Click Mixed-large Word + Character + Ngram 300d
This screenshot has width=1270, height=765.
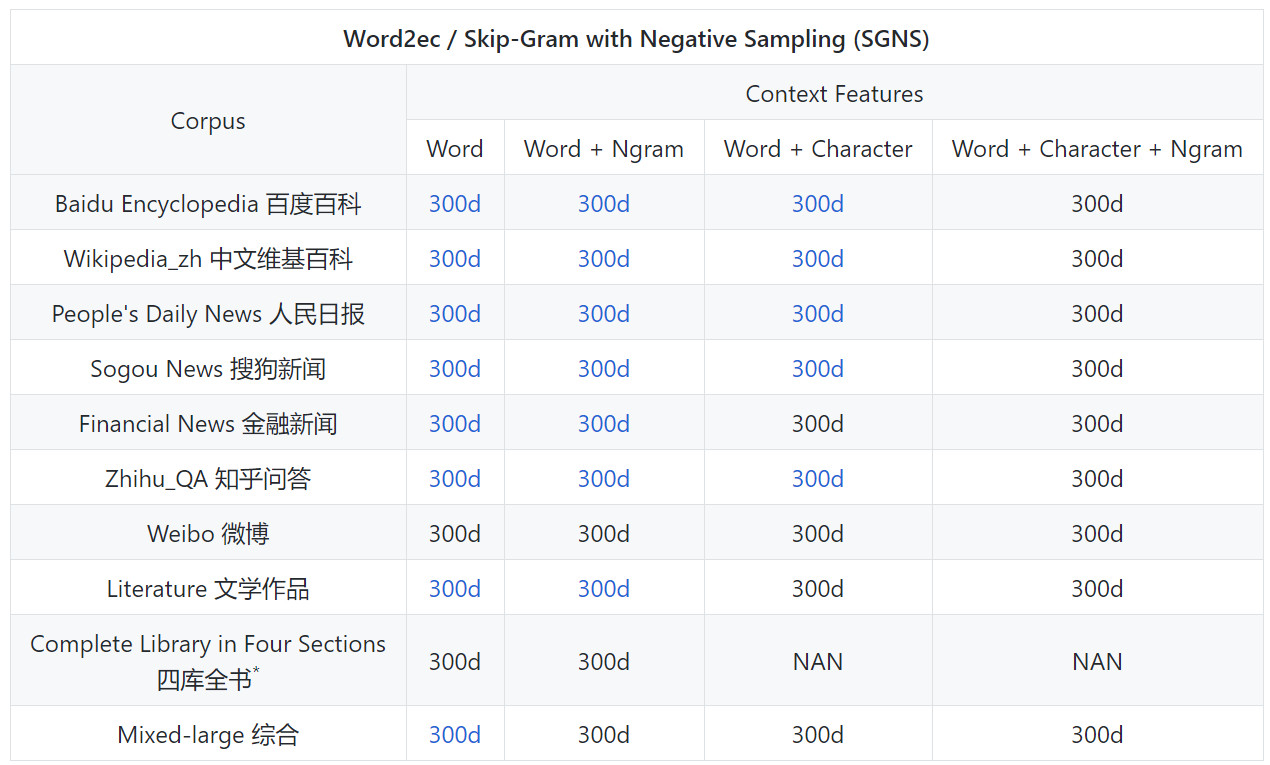tap(1097, 735)
